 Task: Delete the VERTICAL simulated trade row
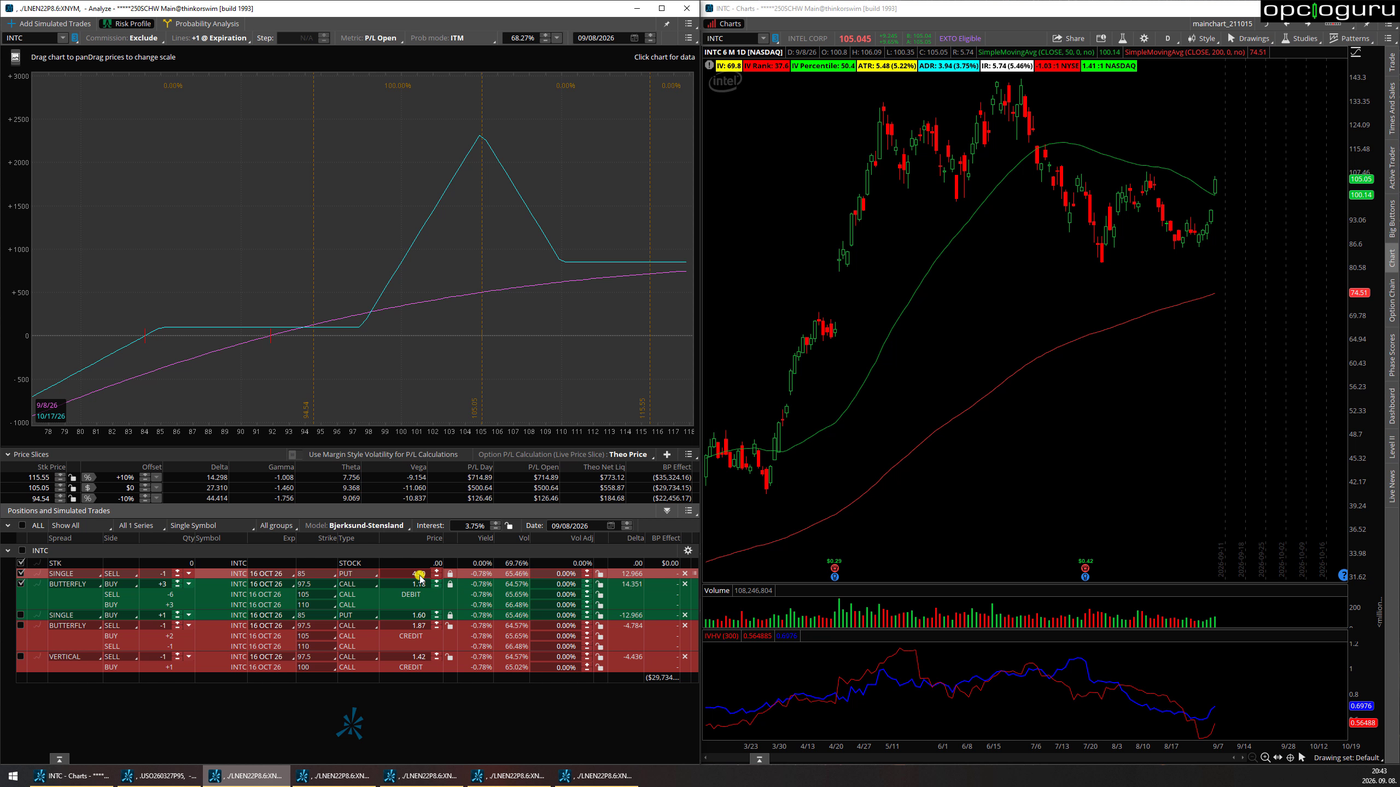685,657
